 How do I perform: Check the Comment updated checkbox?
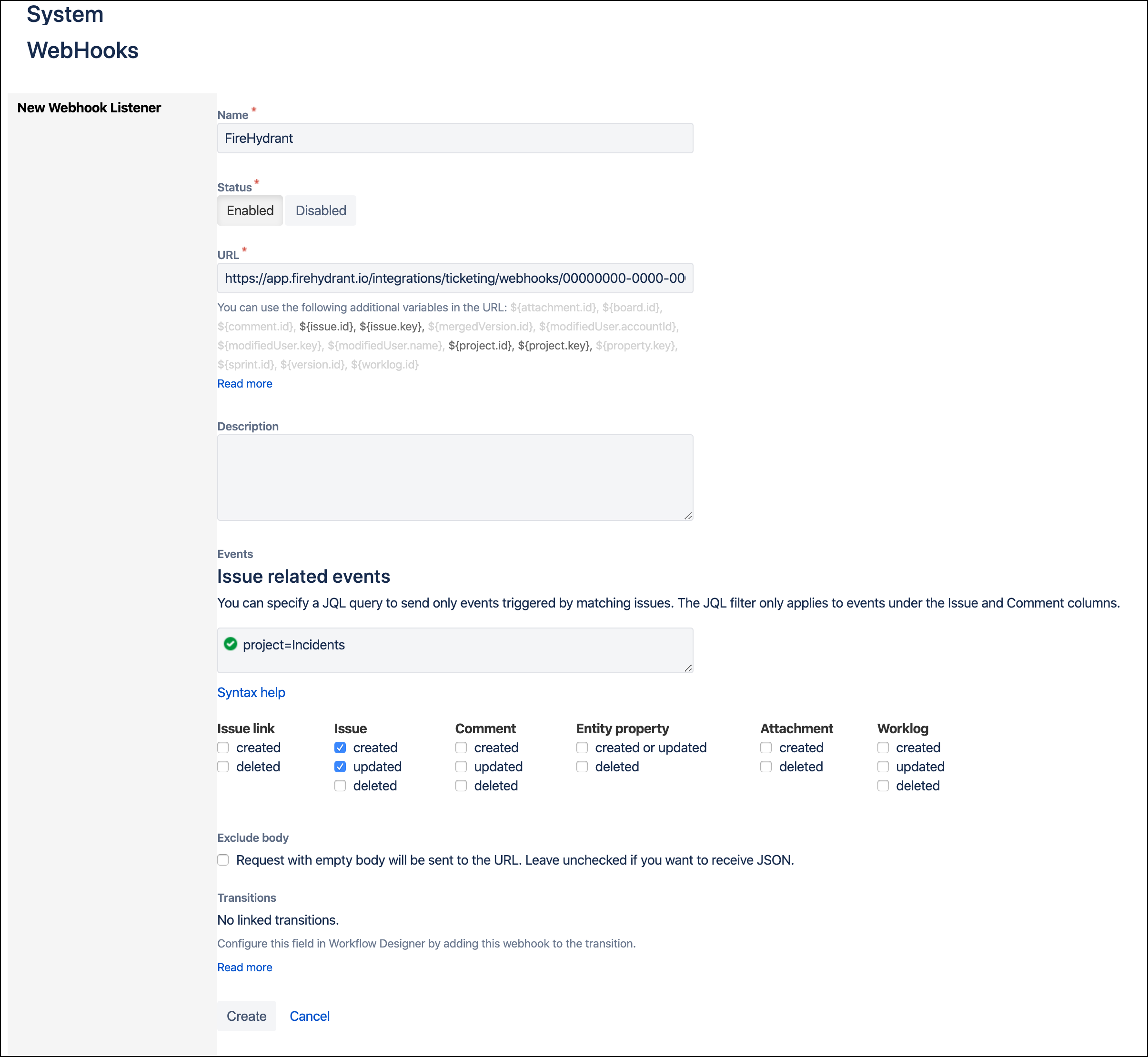point(461,767)
